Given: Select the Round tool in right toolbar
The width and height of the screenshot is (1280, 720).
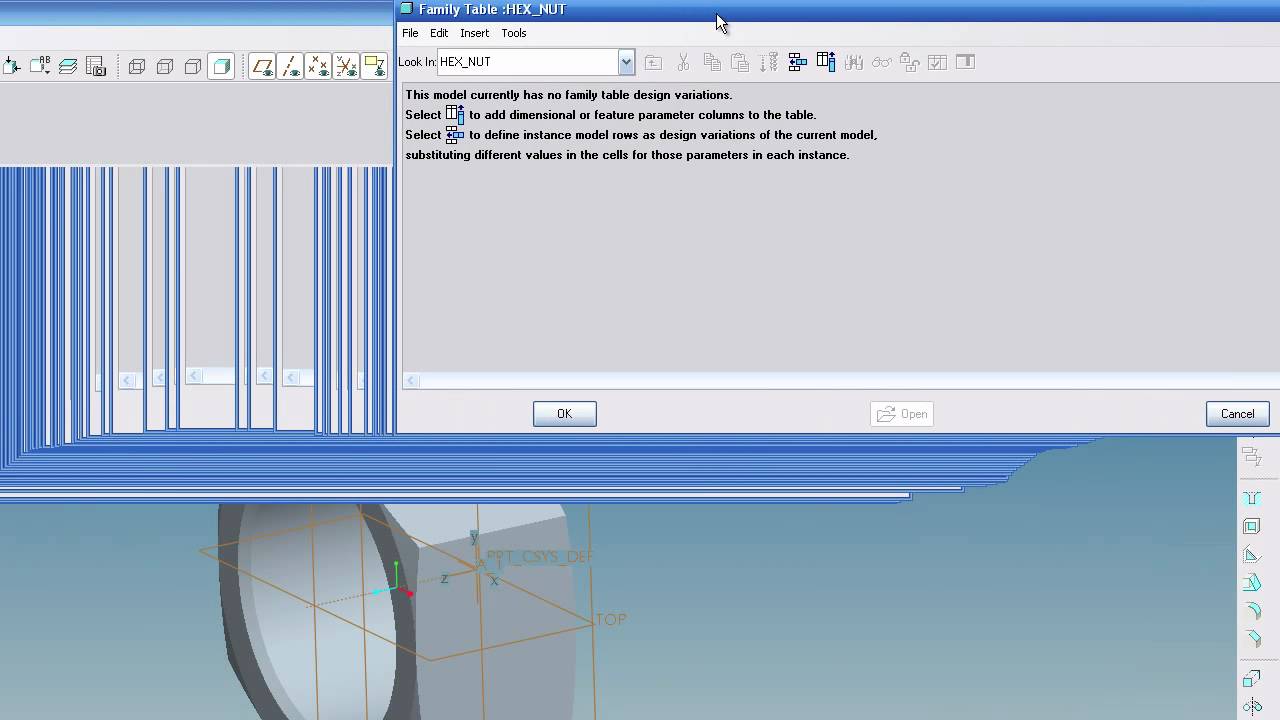Looking at the screenshot, I should click(1251, 611).
